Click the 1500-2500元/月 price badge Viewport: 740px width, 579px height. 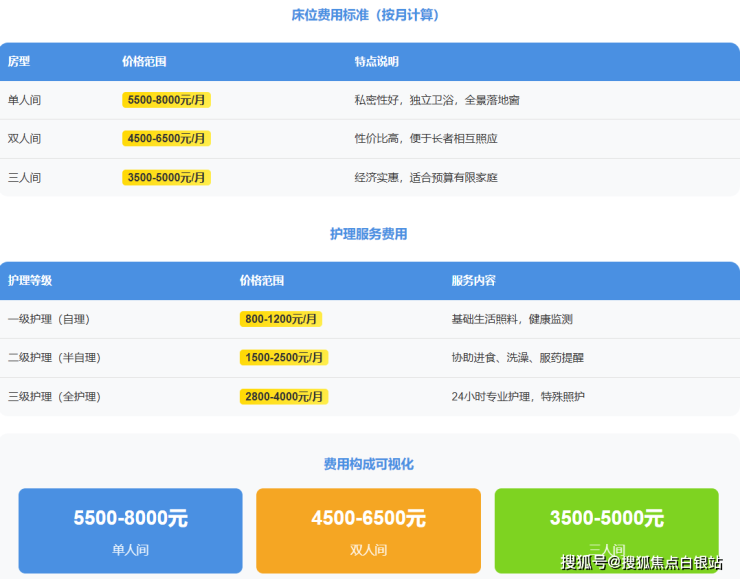(x=284, y=358)
